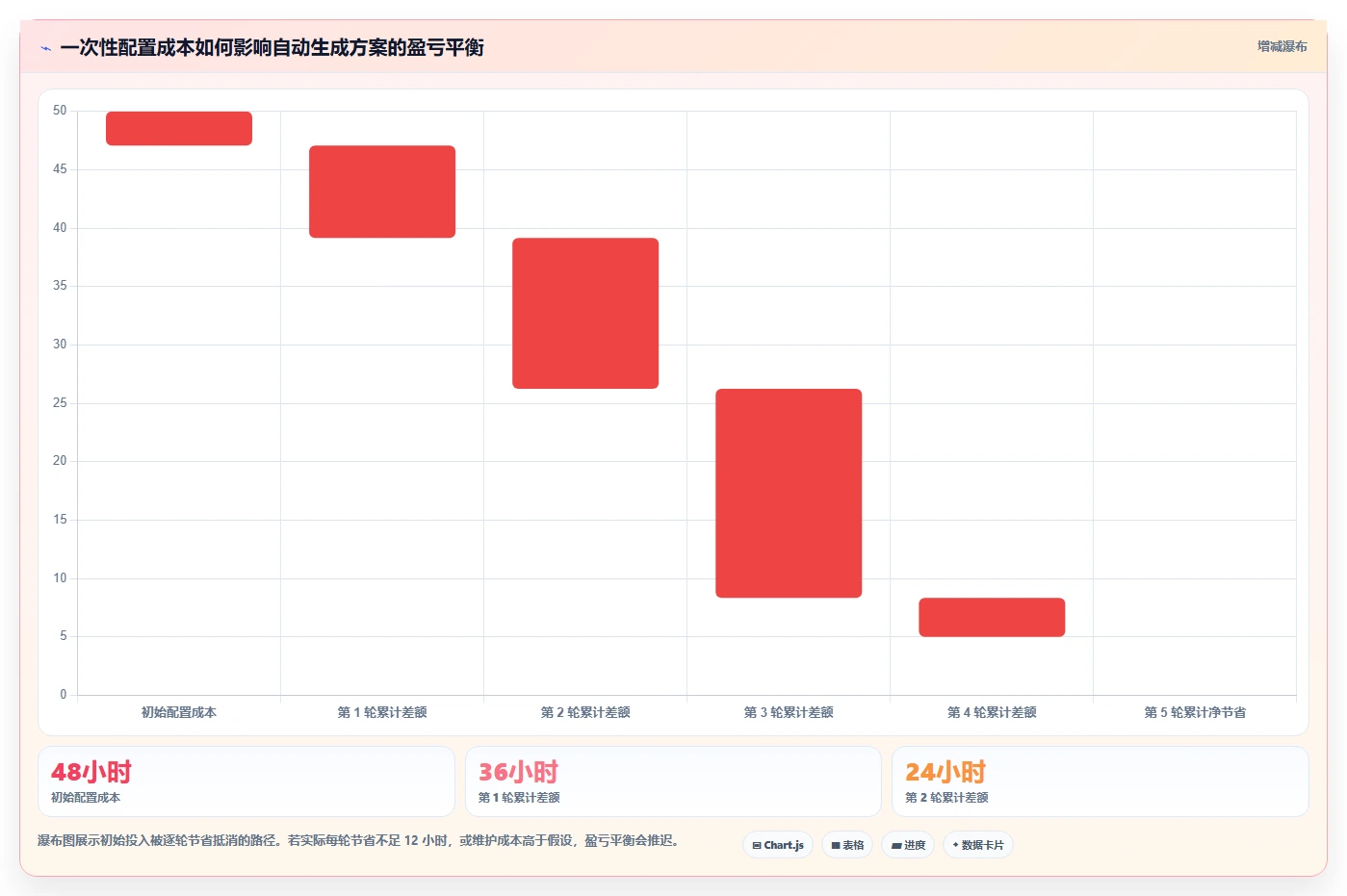Select the 进度 chip

click(908, 845)
